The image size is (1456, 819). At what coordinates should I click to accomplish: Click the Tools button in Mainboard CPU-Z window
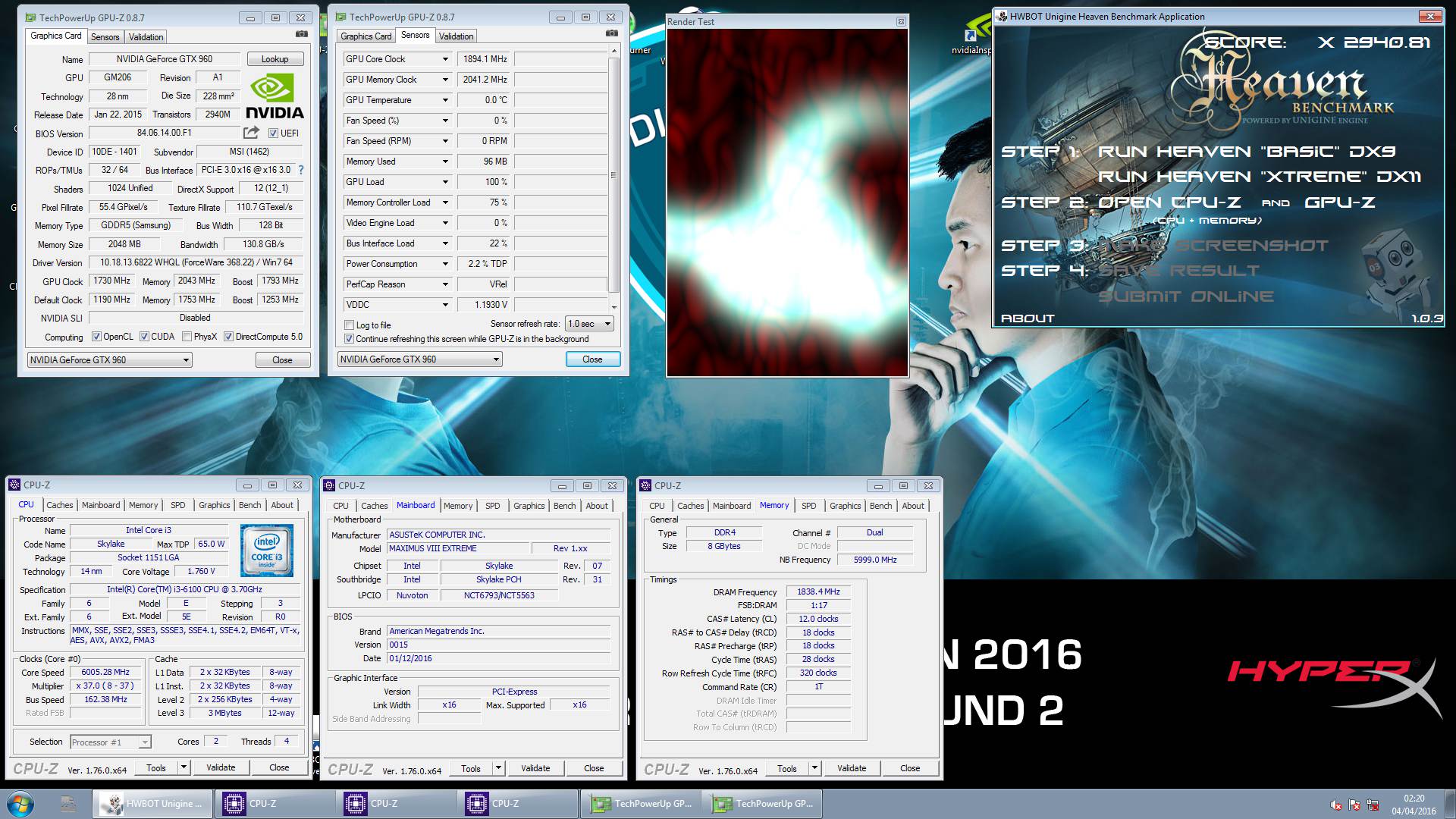click(x=471, y=768)
